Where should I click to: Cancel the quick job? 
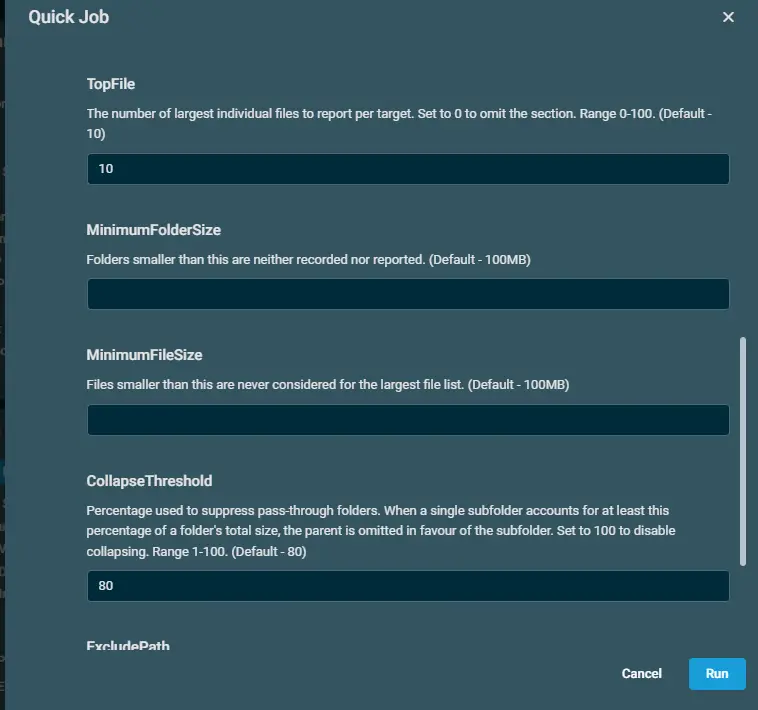[641, 673]
